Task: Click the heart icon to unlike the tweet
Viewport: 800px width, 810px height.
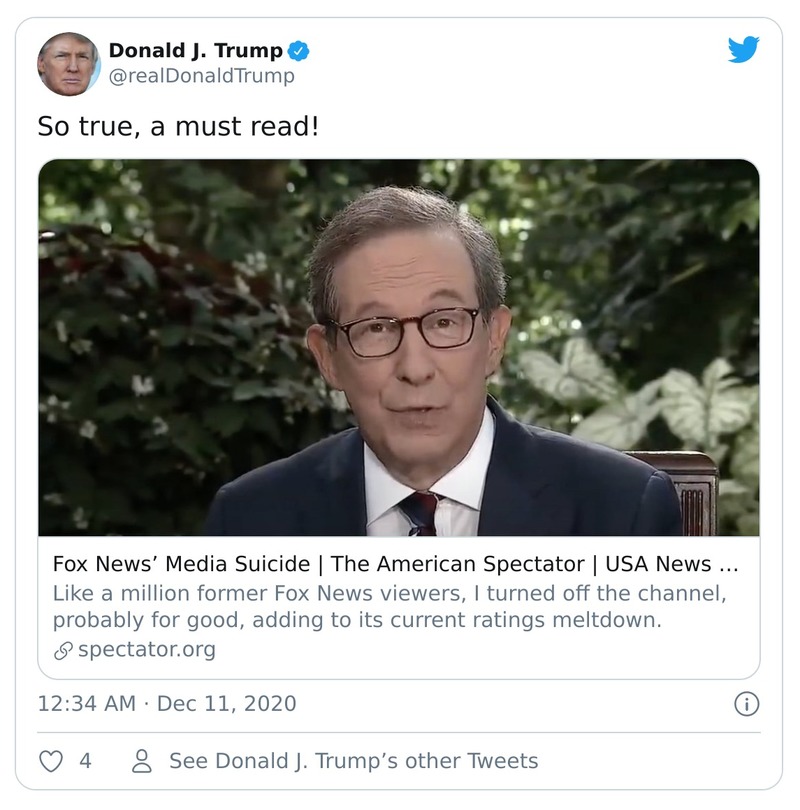Action: click(49, 762)
